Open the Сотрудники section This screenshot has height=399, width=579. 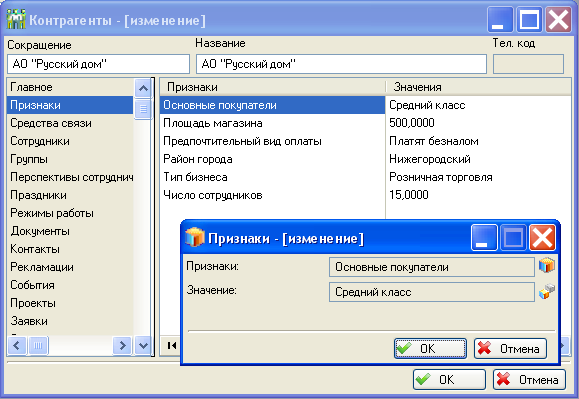coord(70,141)
